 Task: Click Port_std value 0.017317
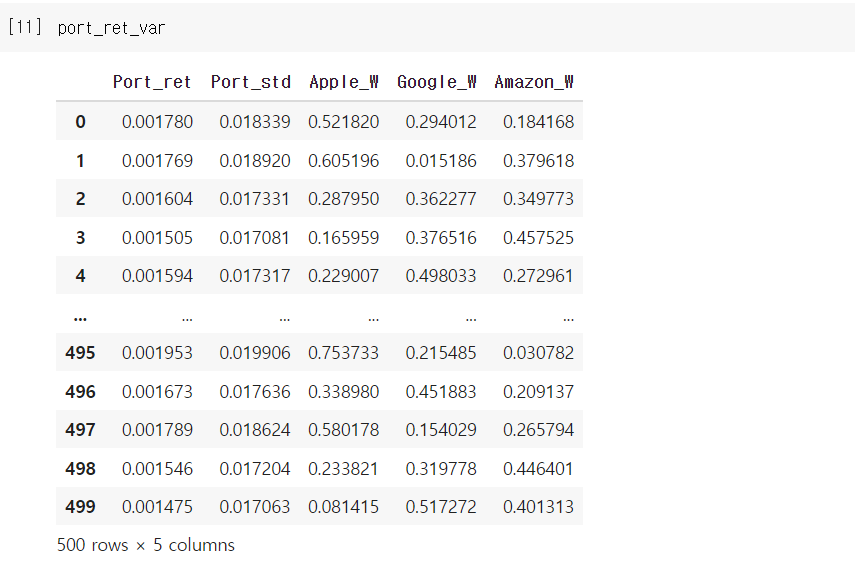click(x=255, y=276)
